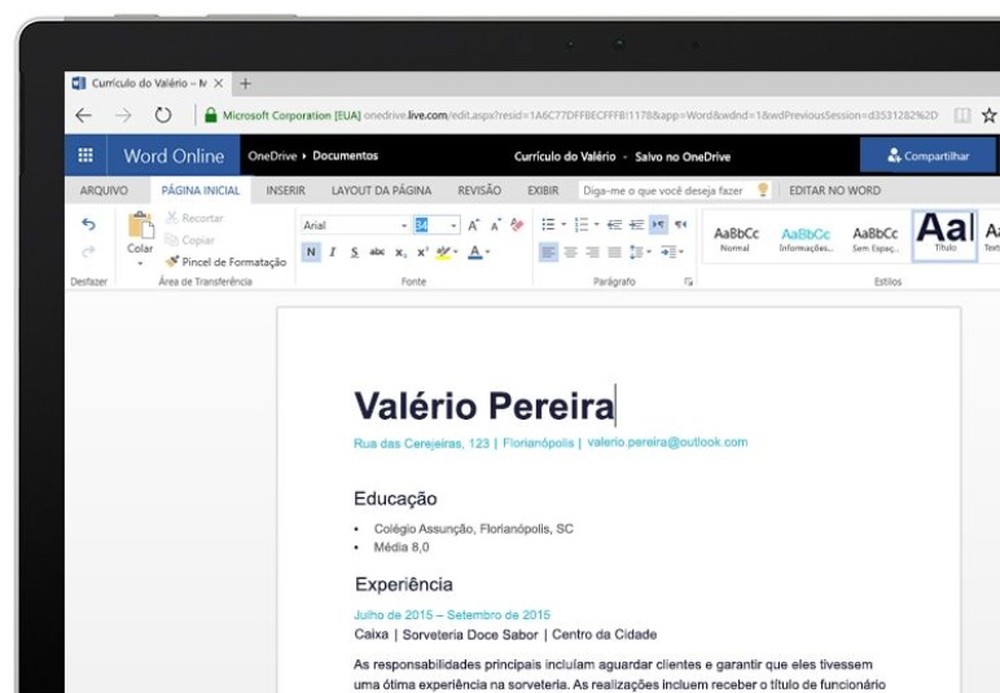
Task: Center align the paragraph text
Action: (570, 252)
